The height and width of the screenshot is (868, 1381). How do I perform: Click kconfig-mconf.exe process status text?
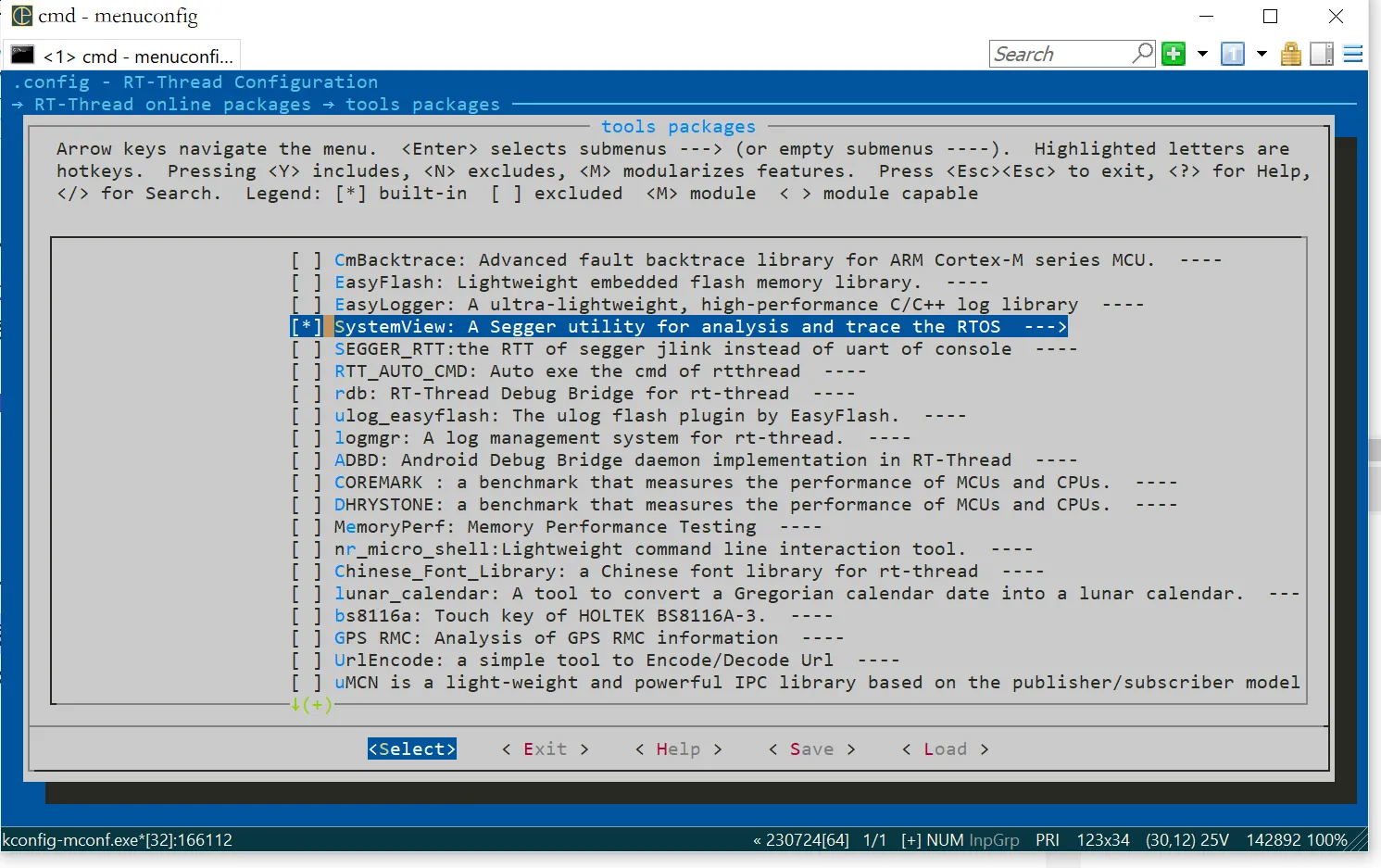(x=118, y=840)
